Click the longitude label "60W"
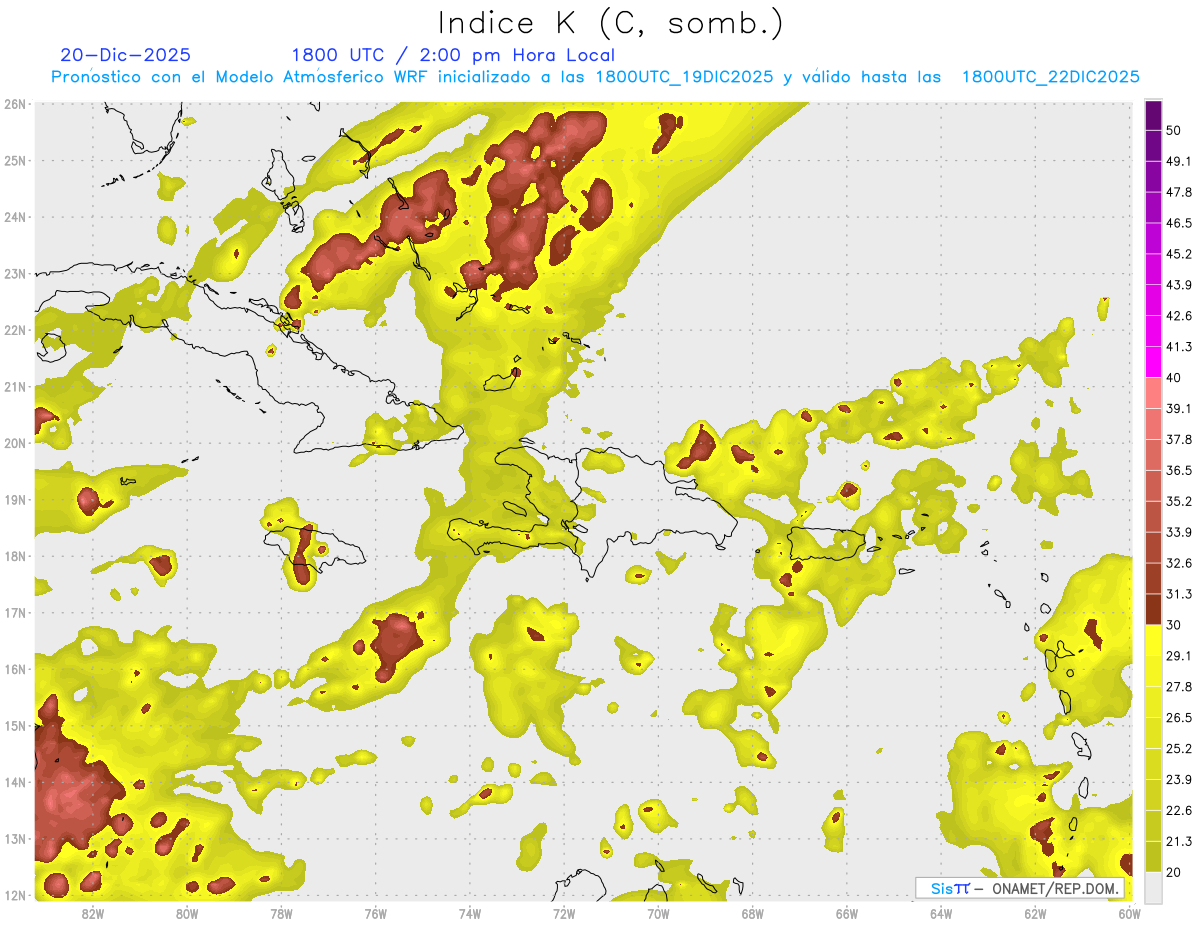Image resolution: width=1200 pixels, height=927 pixels. 1129,914
